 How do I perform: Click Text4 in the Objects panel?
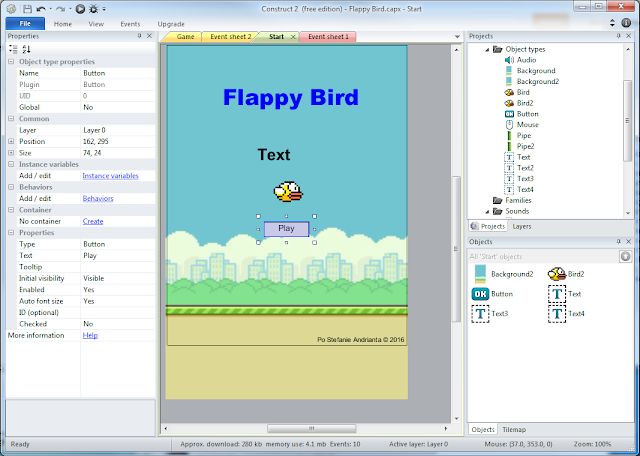tap(566, 314)
